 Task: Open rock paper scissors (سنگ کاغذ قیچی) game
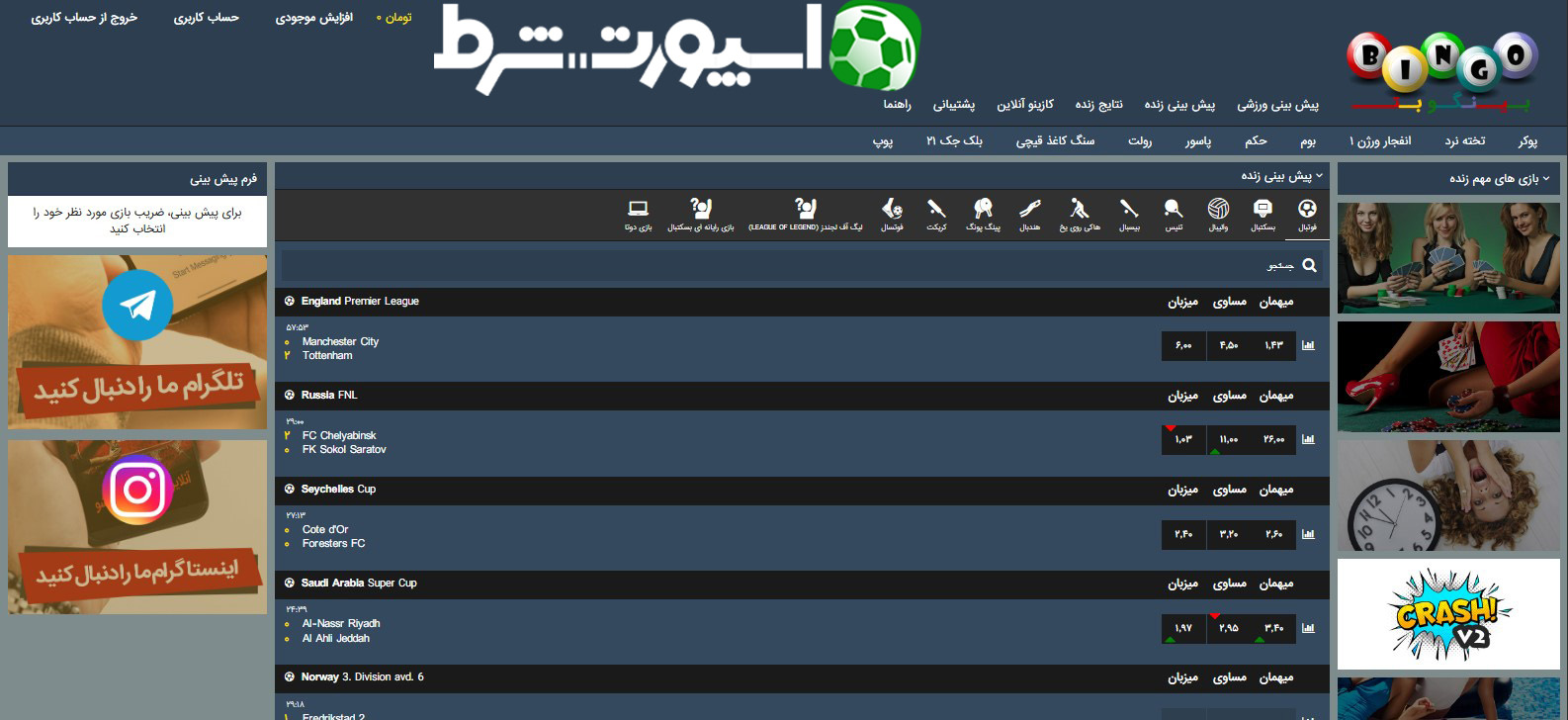pos(1055,140)
